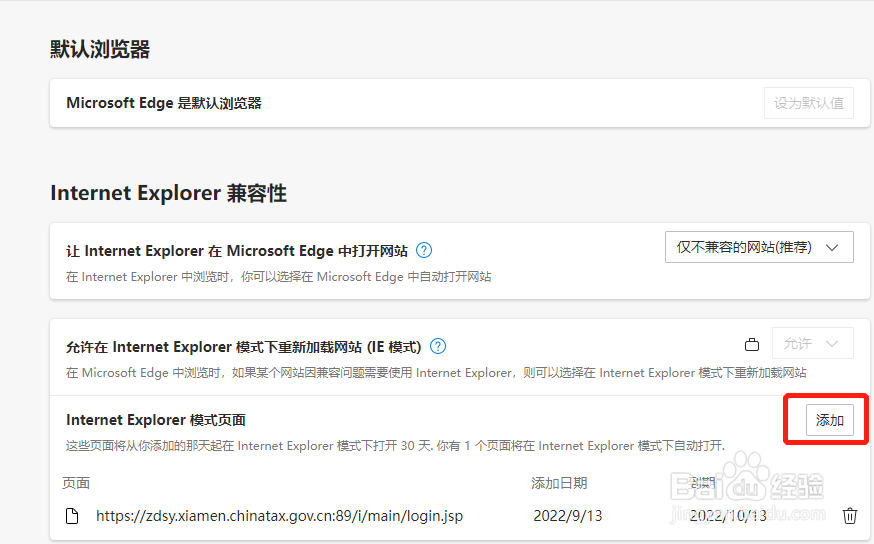This screenshot has width=874, height=544.
Task: Click added date 2022/9/13
Action: [567, 516]
